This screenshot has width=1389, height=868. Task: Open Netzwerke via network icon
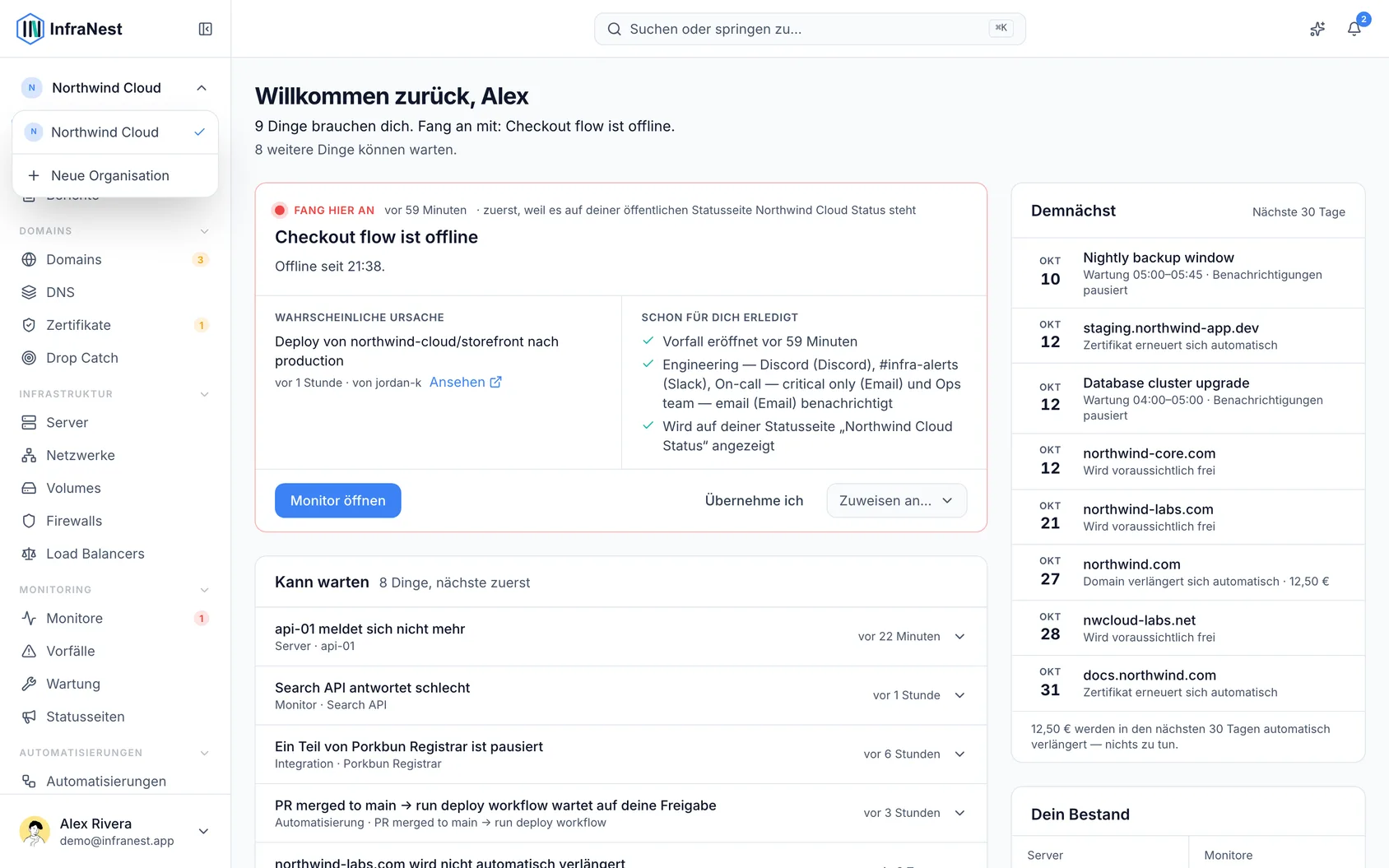[29, 455]
